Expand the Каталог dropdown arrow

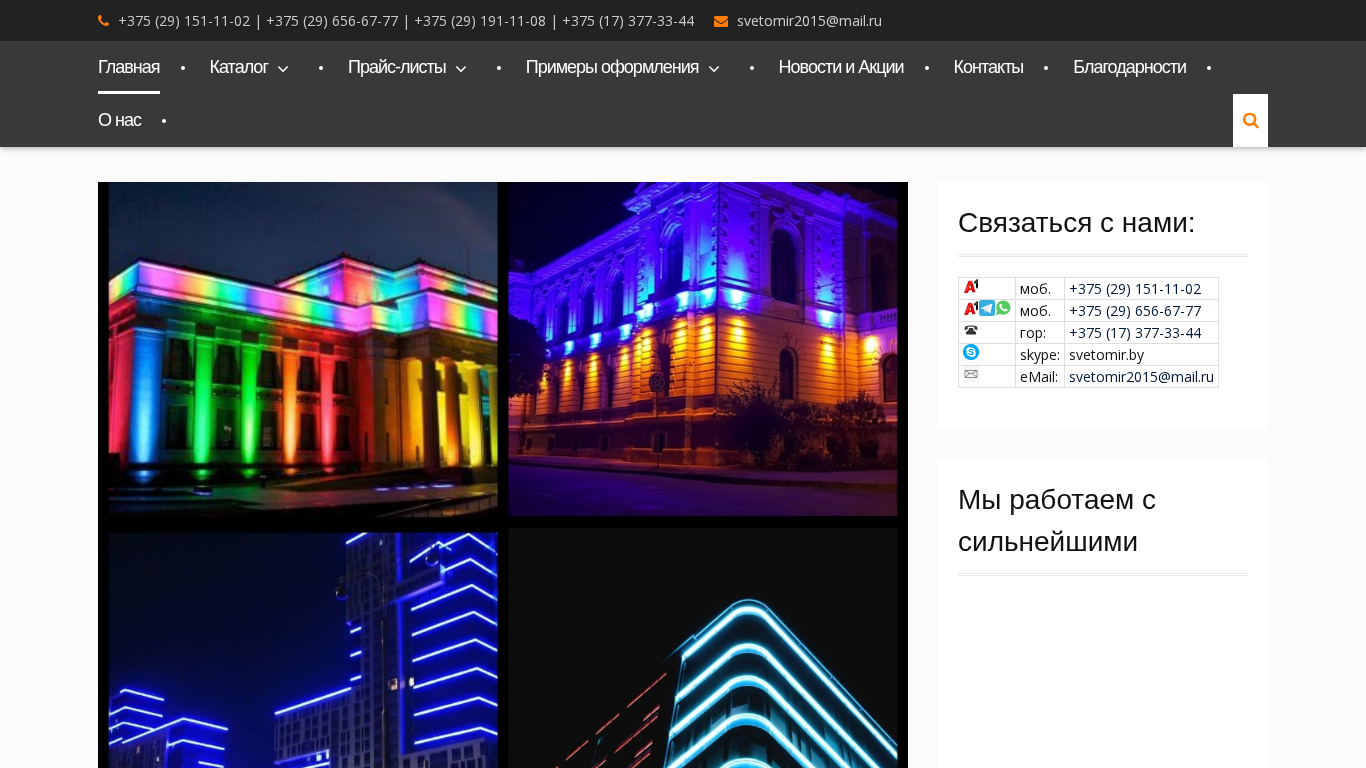pyautogui.click(x=283, y=68)
